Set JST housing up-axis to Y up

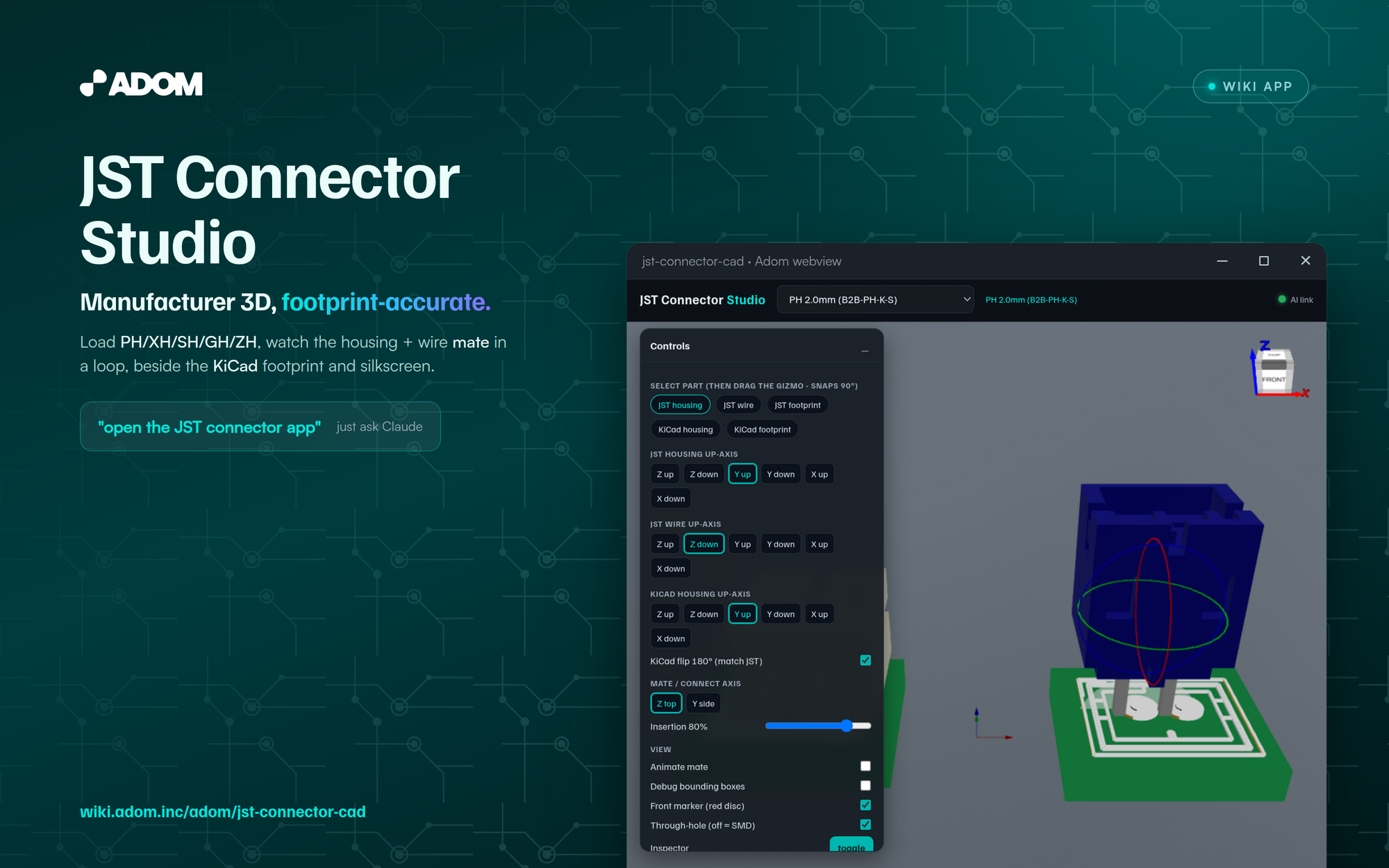742,474
